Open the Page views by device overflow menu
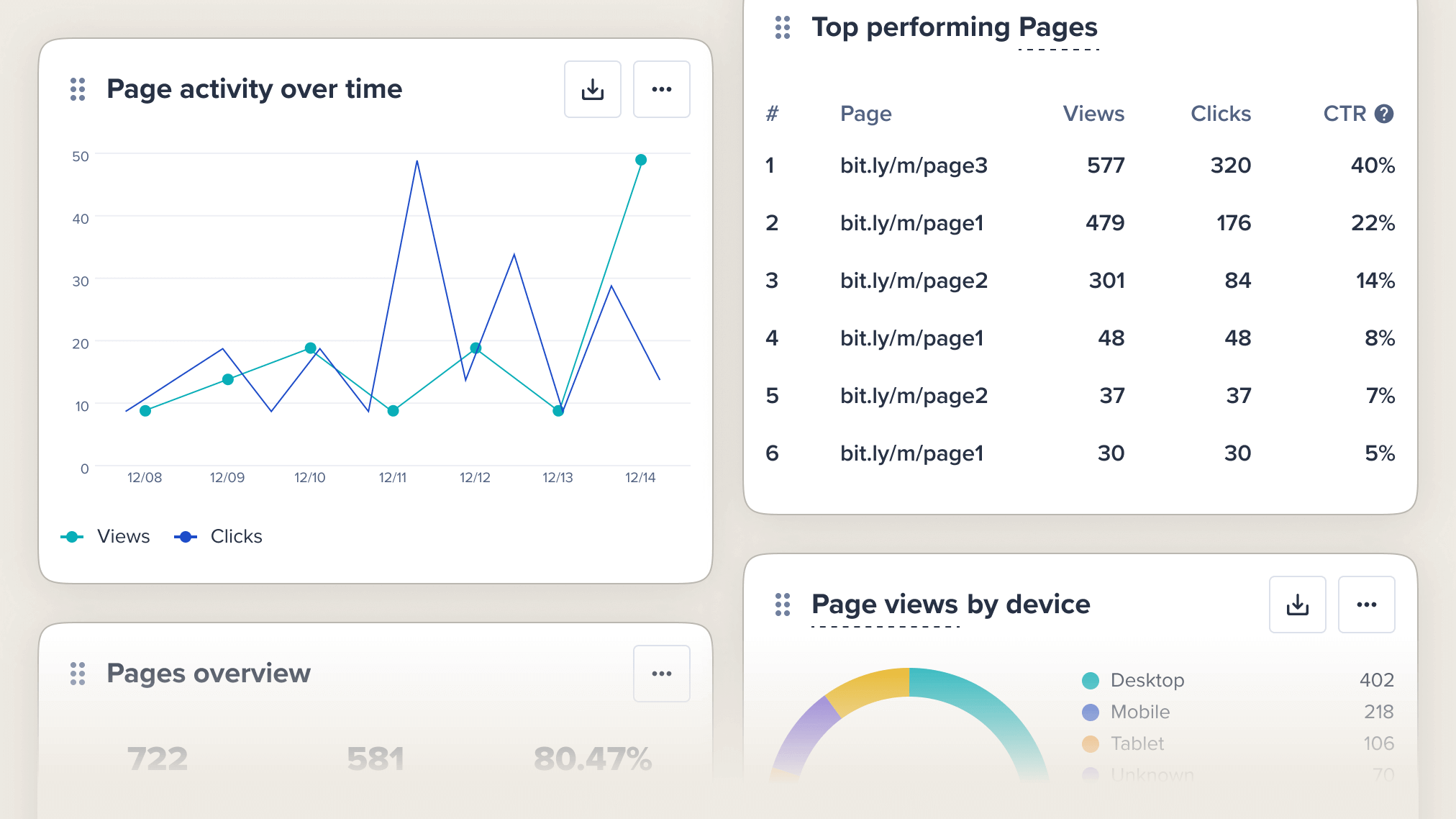 click(x=1365, y=604)
